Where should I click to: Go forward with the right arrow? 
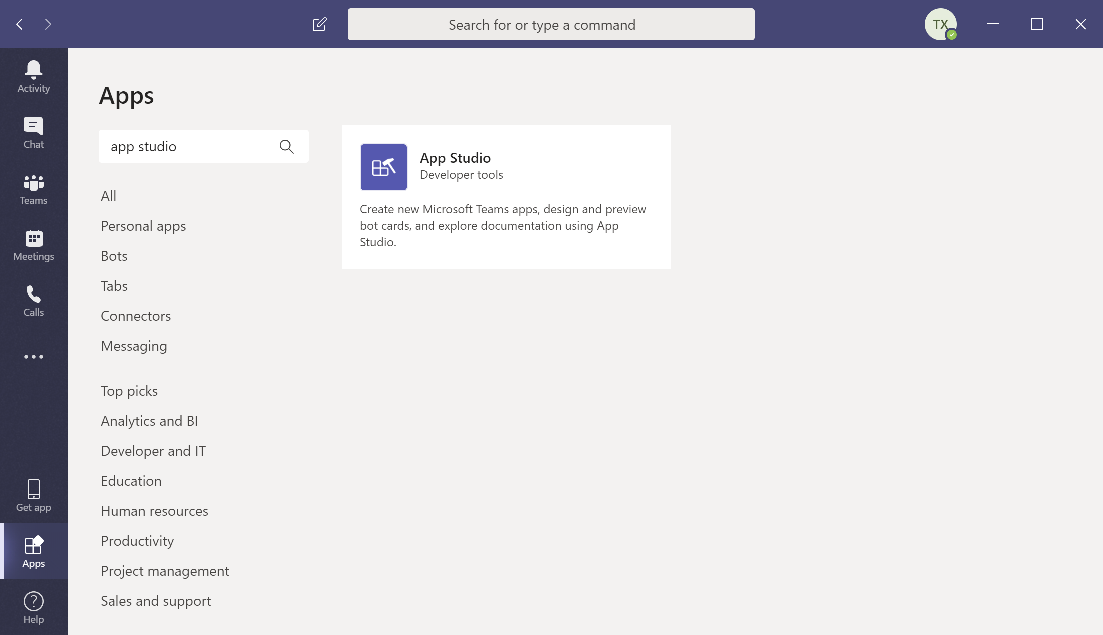[x=48, y=25]
